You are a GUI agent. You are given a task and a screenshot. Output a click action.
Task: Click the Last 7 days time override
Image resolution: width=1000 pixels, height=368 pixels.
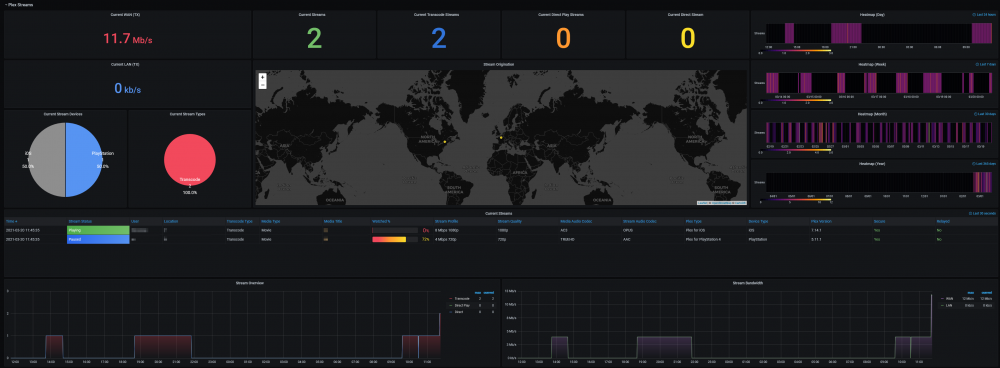click(x=985, y=64)
